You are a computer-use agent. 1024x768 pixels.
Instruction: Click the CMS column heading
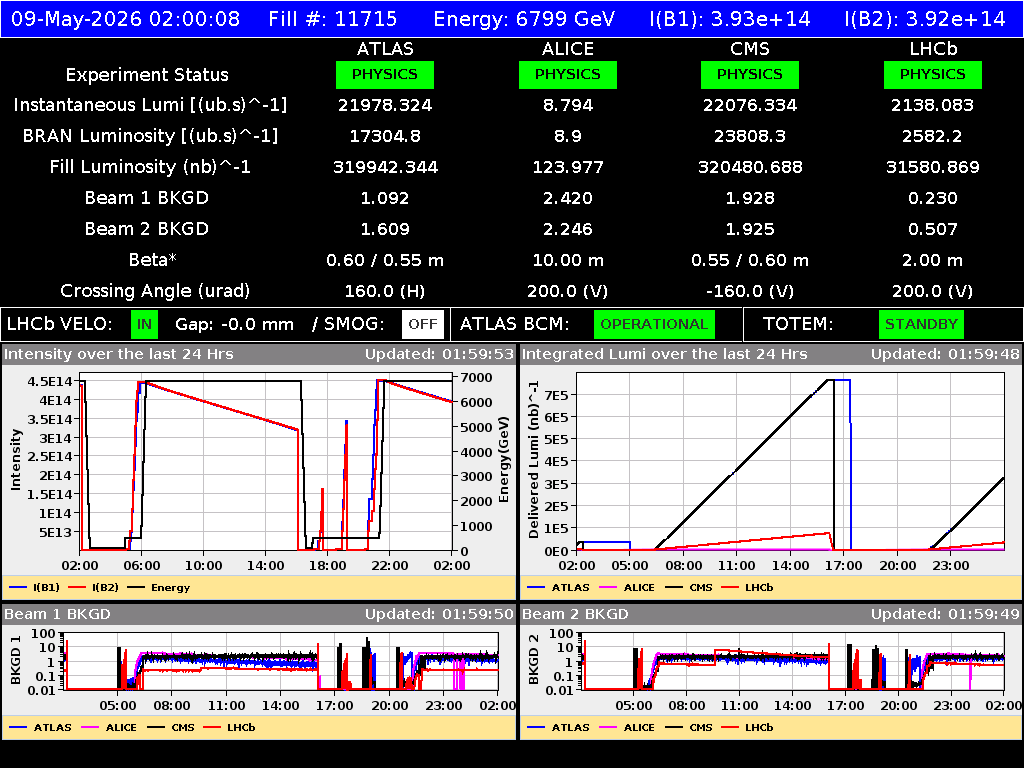[x=750, y=49]
